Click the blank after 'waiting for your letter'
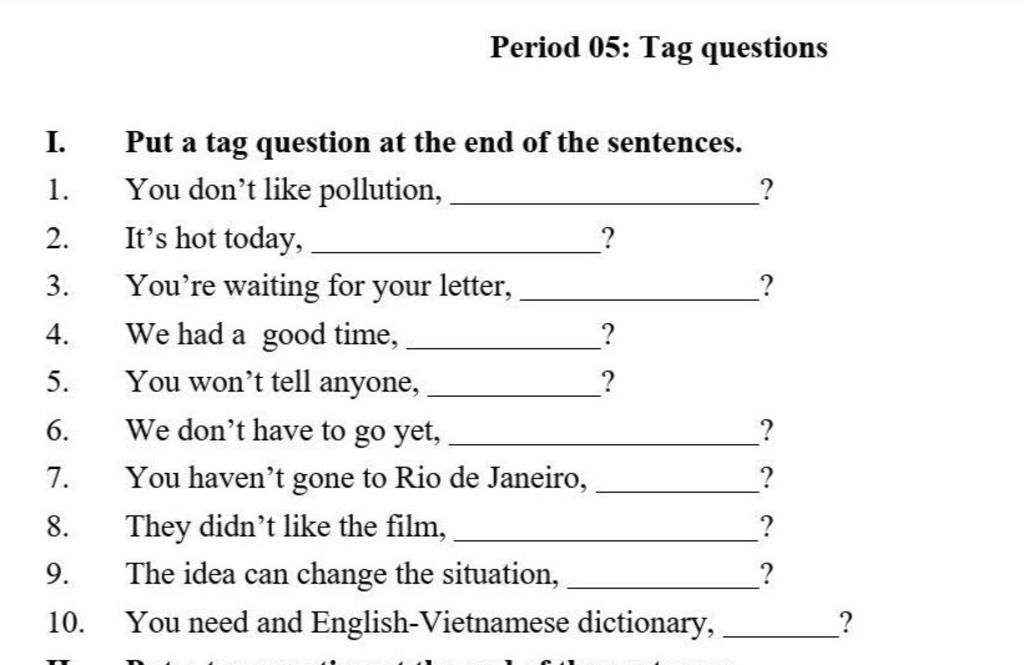 point(639,294)
